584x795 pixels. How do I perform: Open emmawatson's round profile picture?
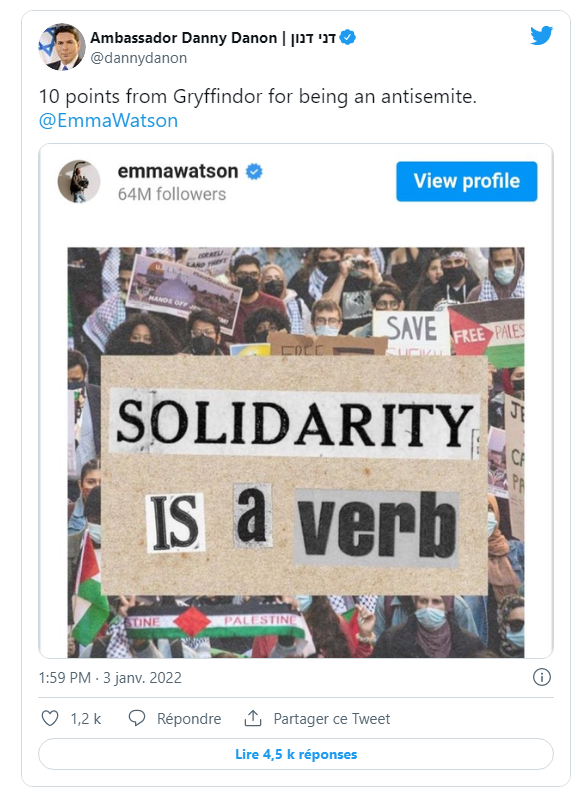click(x=79, y=182)
